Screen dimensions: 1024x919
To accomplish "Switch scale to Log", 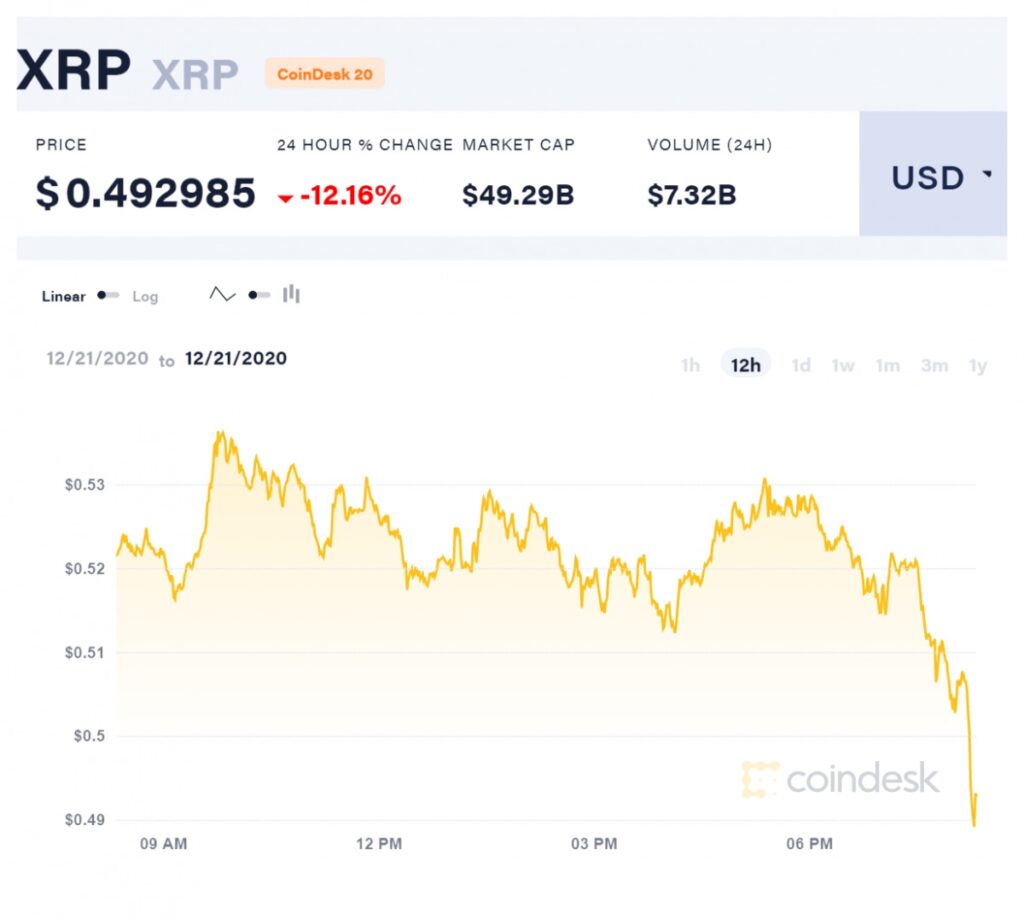I will coord(145,297).
